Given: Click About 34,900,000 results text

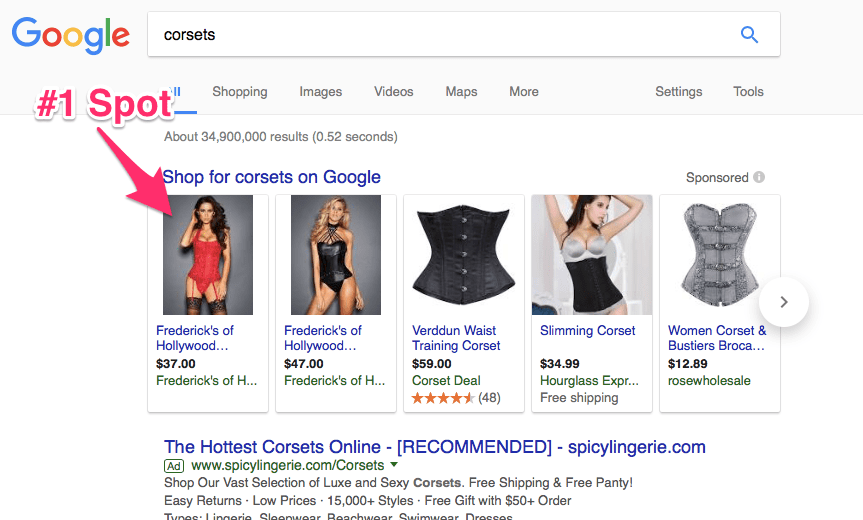Looking at the screenshot, I should tap(281, 136).
